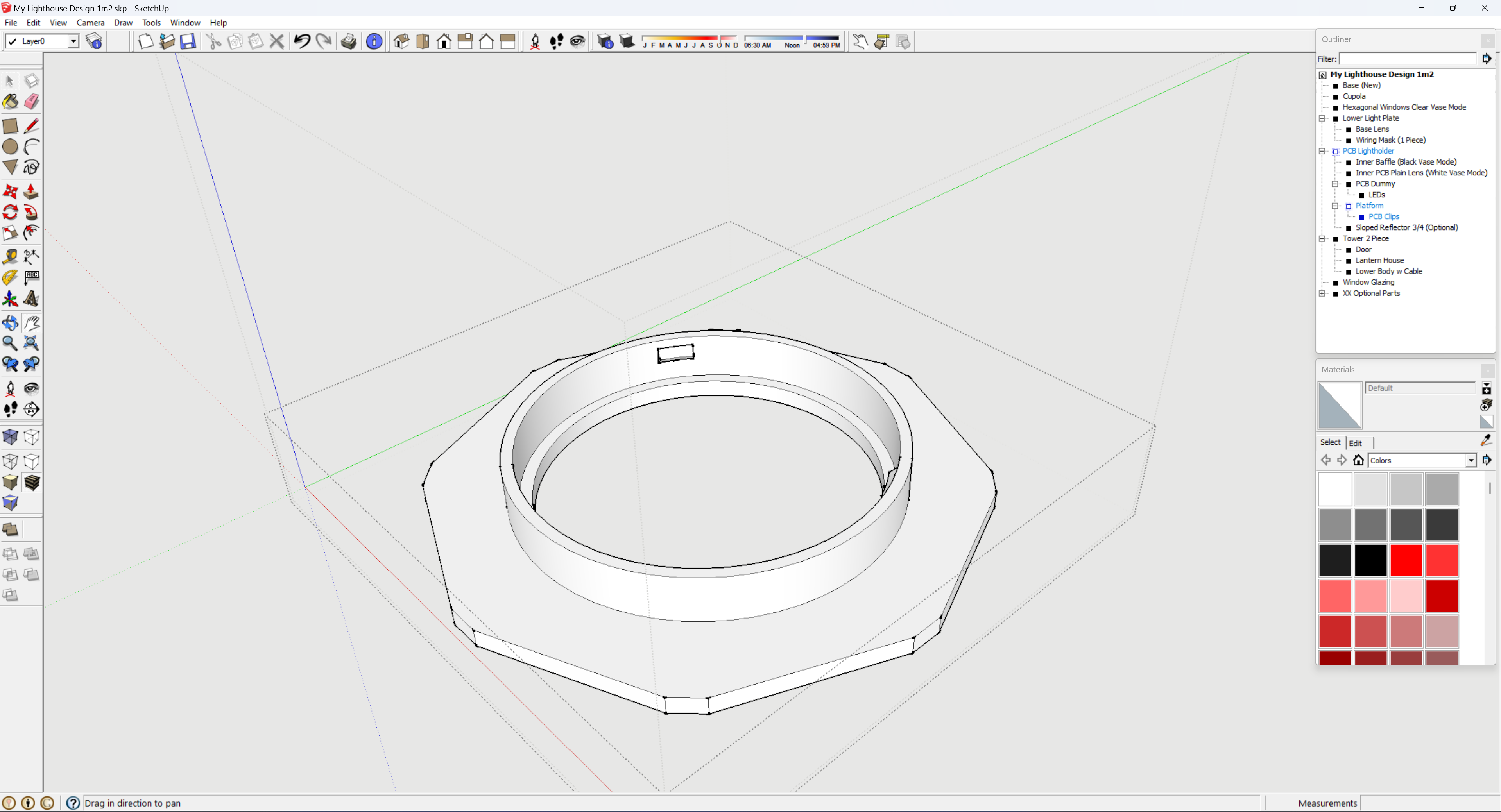The height and width of the screenshot is (812, 1501).
Task: Open the Camera menu
Action: 90,23
